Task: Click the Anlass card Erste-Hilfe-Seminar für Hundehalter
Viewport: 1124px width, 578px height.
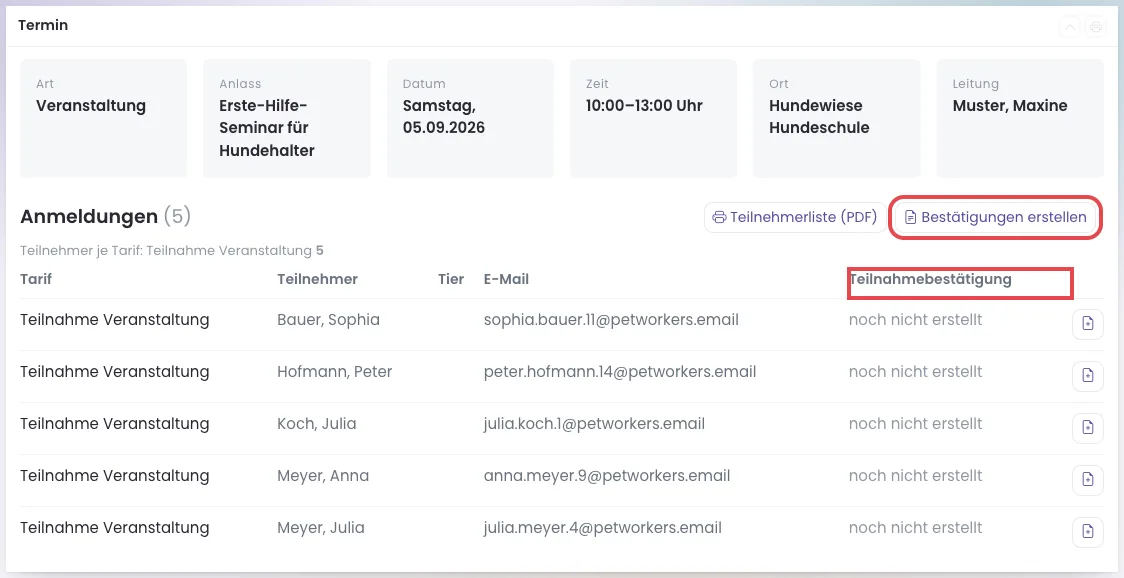Action: coord(287,118)
